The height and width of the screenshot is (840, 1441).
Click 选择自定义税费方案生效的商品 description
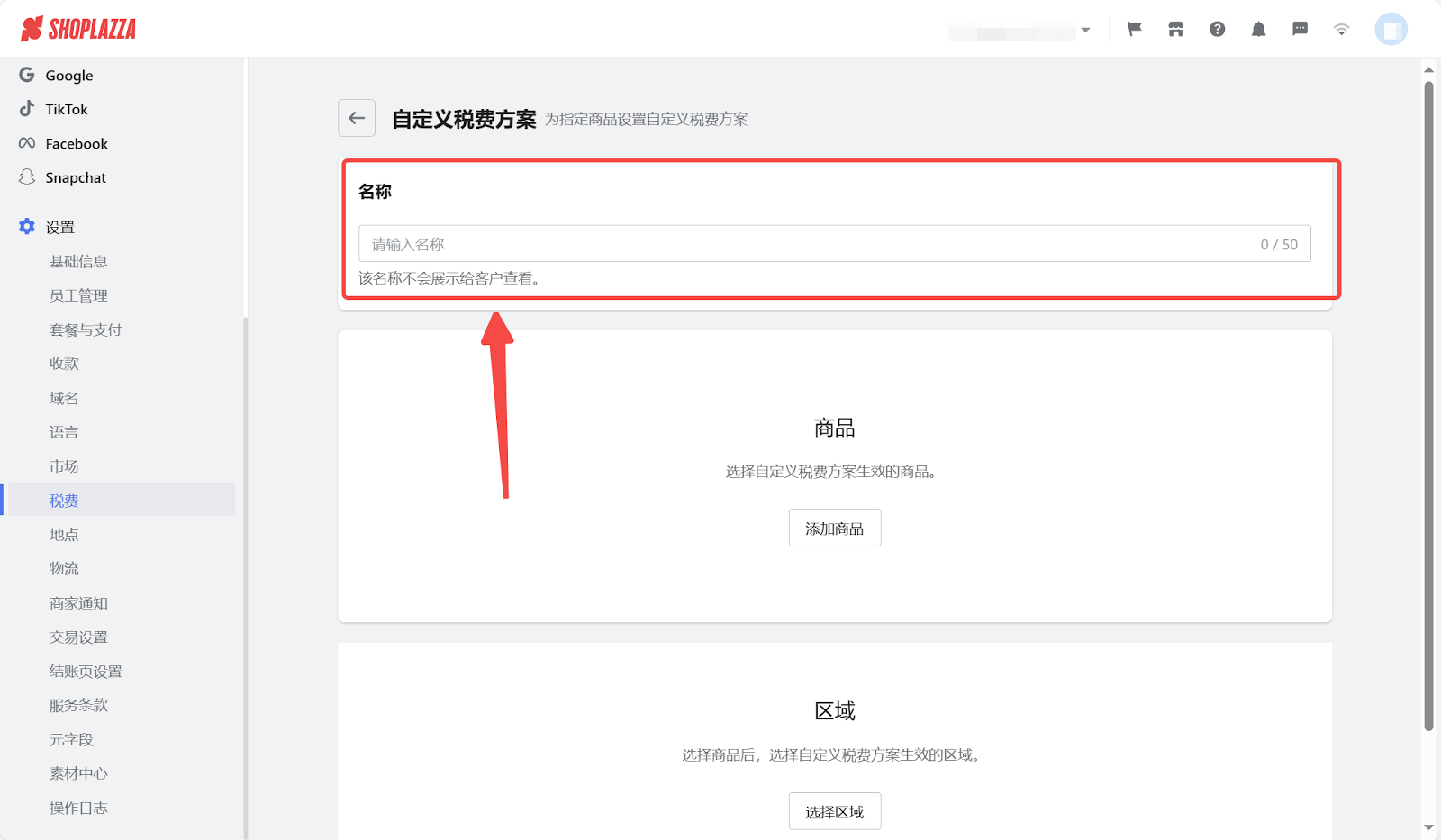[x=831, y=472]
